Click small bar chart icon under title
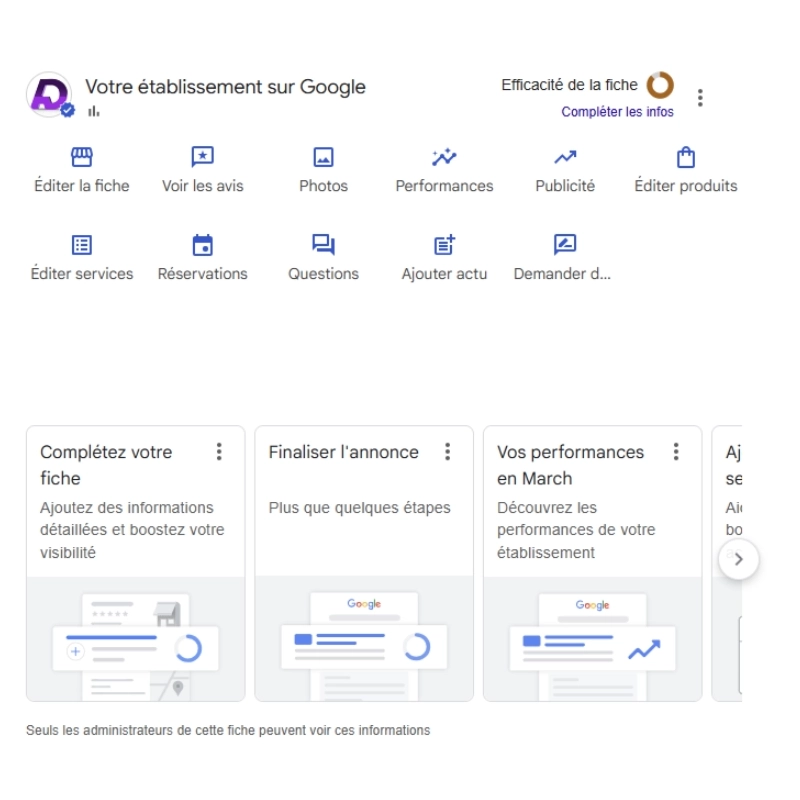The width and height of the screenshot is (800, 800). [x=93, y=111]
